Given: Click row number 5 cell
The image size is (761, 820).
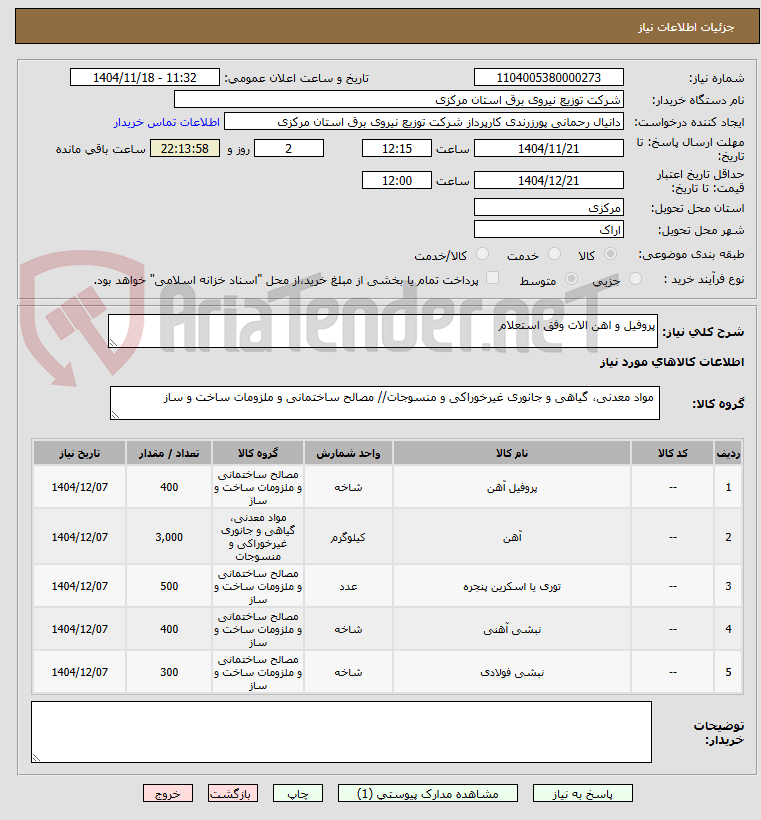Looking at the screenshot, I should [728, 672].
